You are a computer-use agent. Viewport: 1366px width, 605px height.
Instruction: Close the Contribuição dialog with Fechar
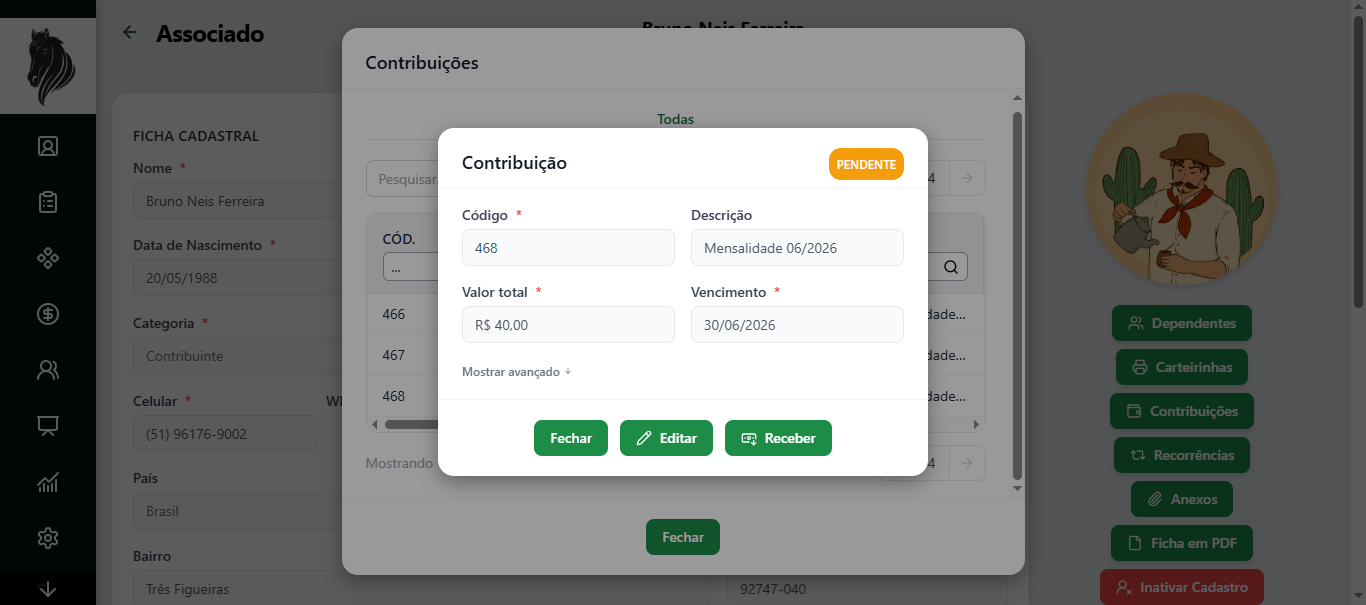[571, 438]
